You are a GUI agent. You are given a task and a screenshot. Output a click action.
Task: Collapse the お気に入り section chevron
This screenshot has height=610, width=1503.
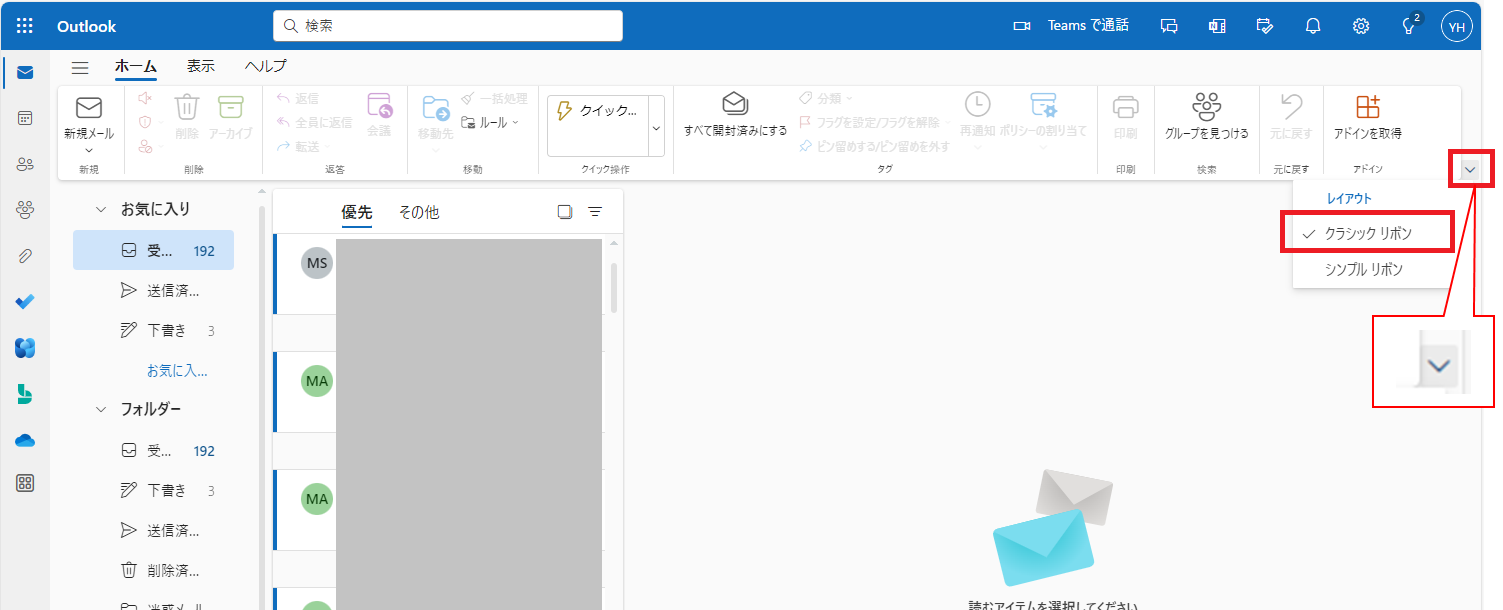[100, 209]
